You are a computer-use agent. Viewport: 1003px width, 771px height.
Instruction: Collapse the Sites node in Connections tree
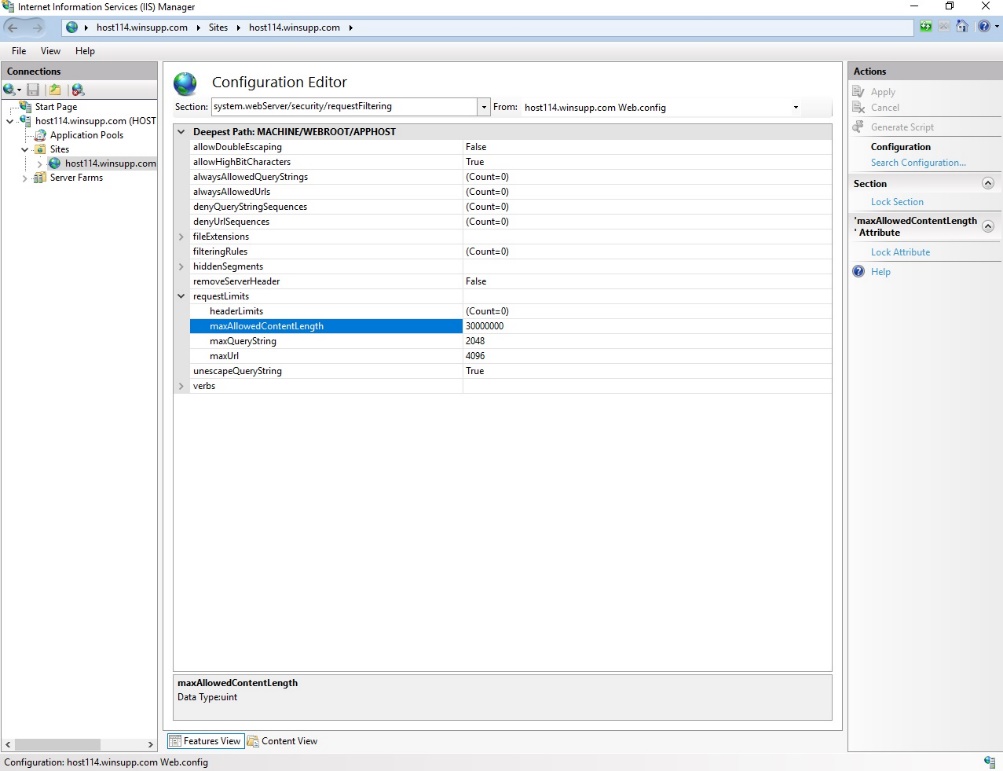pyautogui.click(x=25, y=150)
